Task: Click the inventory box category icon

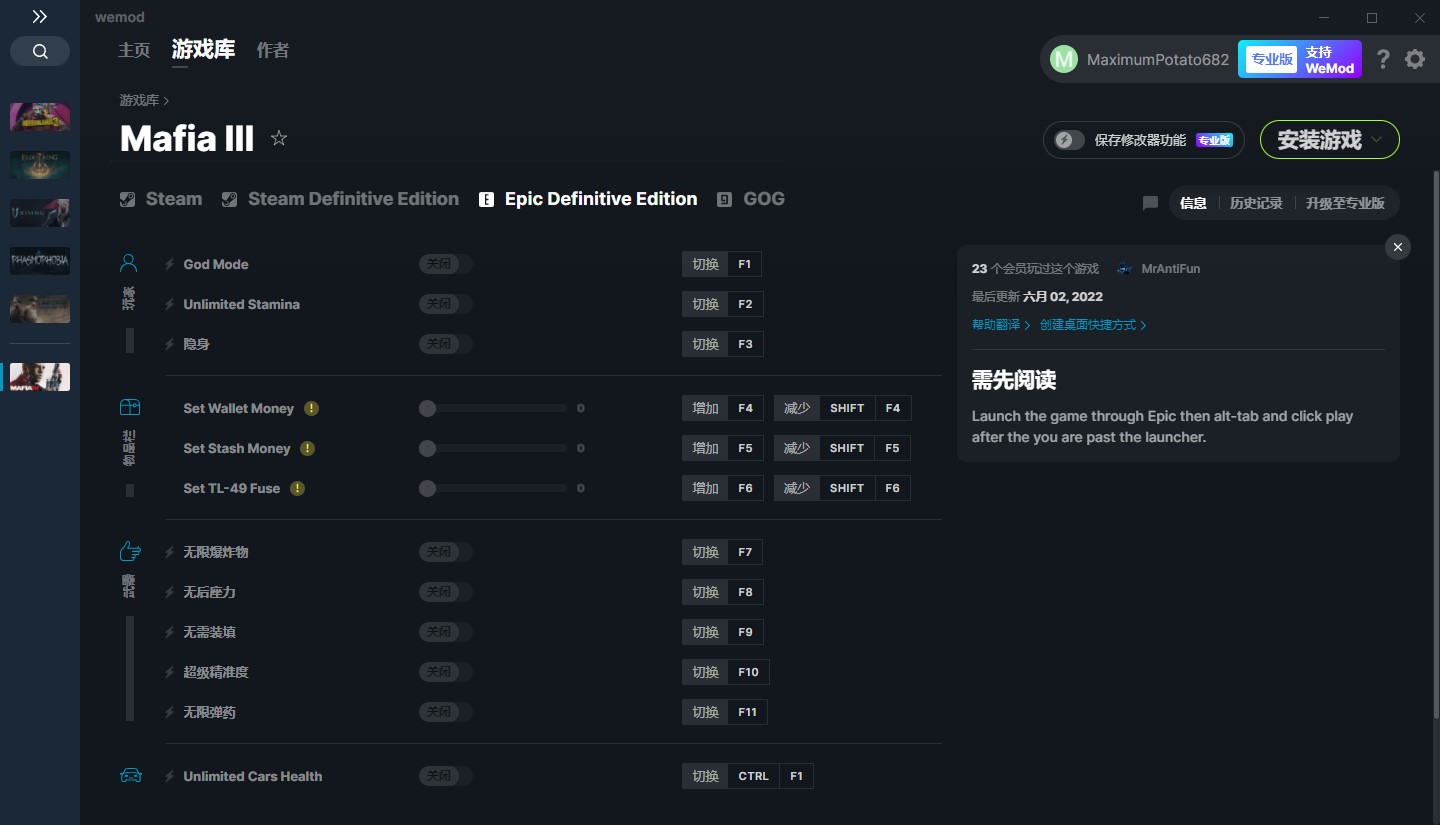Action: tap(130, 407)
